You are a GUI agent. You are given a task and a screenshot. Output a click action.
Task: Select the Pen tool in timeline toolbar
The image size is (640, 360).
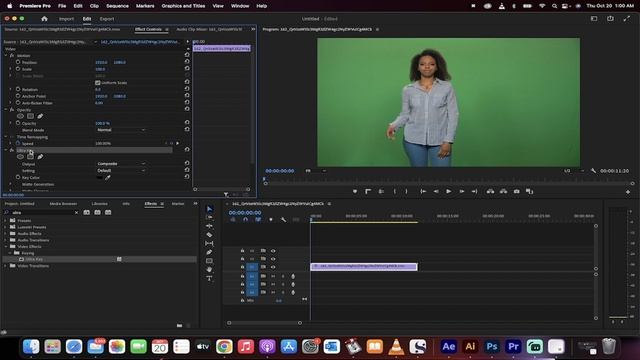pos(209,252)
